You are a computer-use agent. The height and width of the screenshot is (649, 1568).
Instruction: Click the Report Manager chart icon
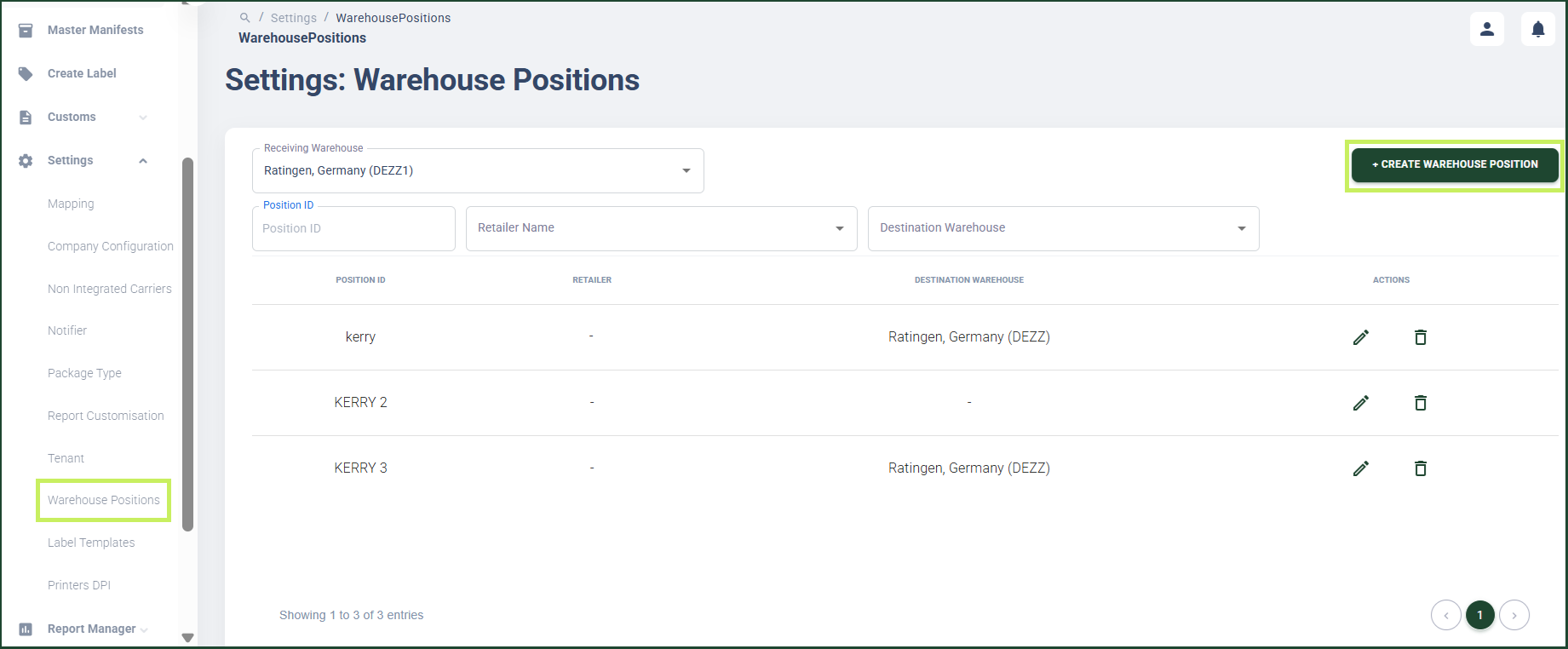26,629
